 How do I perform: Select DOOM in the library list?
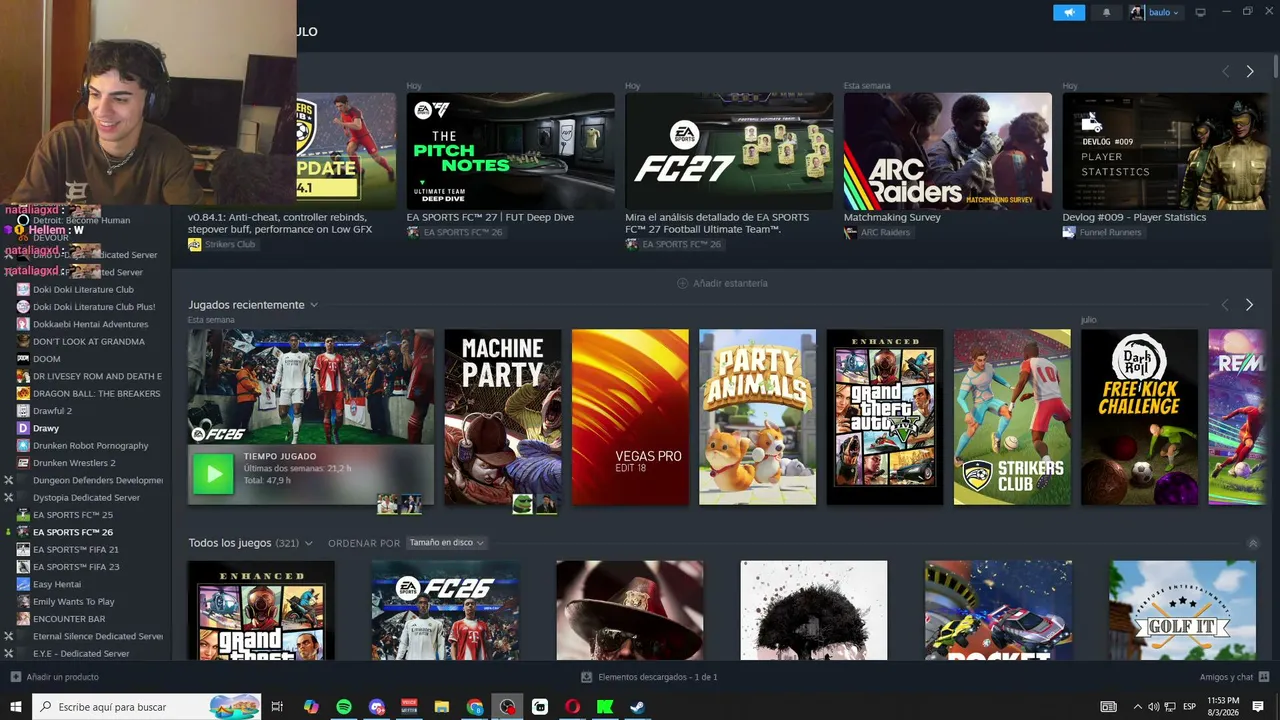pos(46,359)
